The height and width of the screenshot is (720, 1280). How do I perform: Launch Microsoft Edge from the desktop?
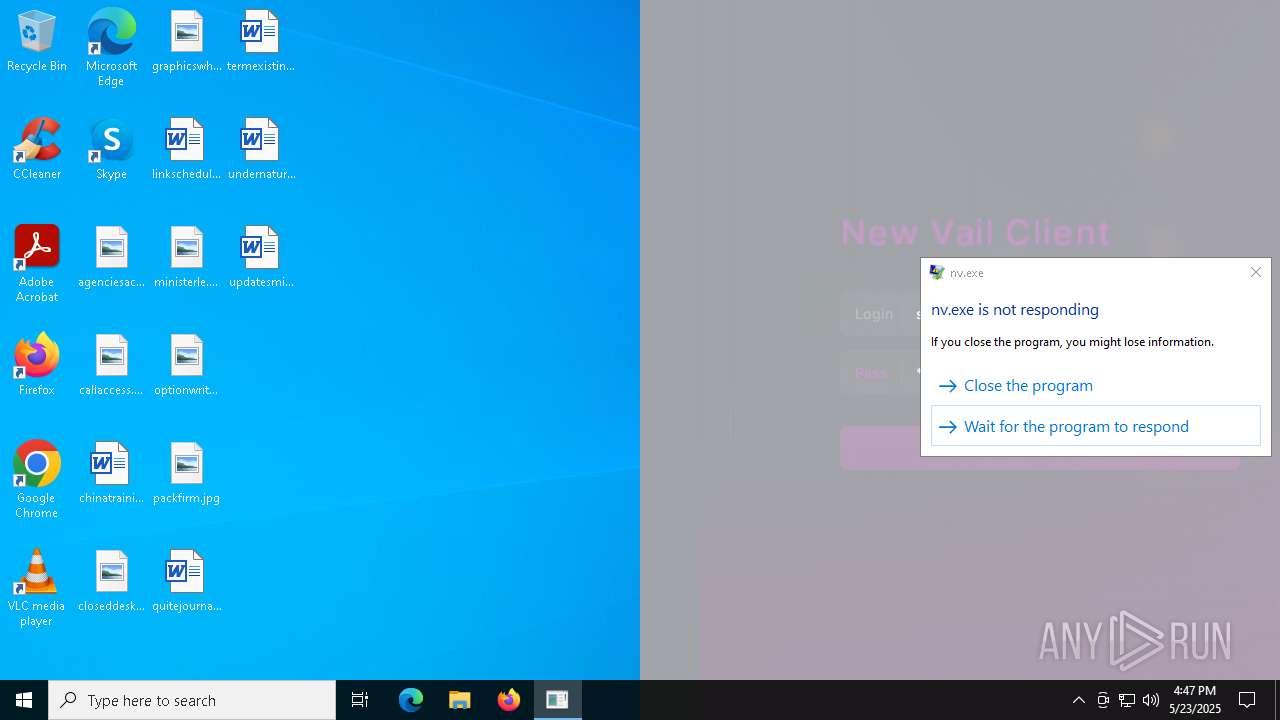click(x=111, y=47)
